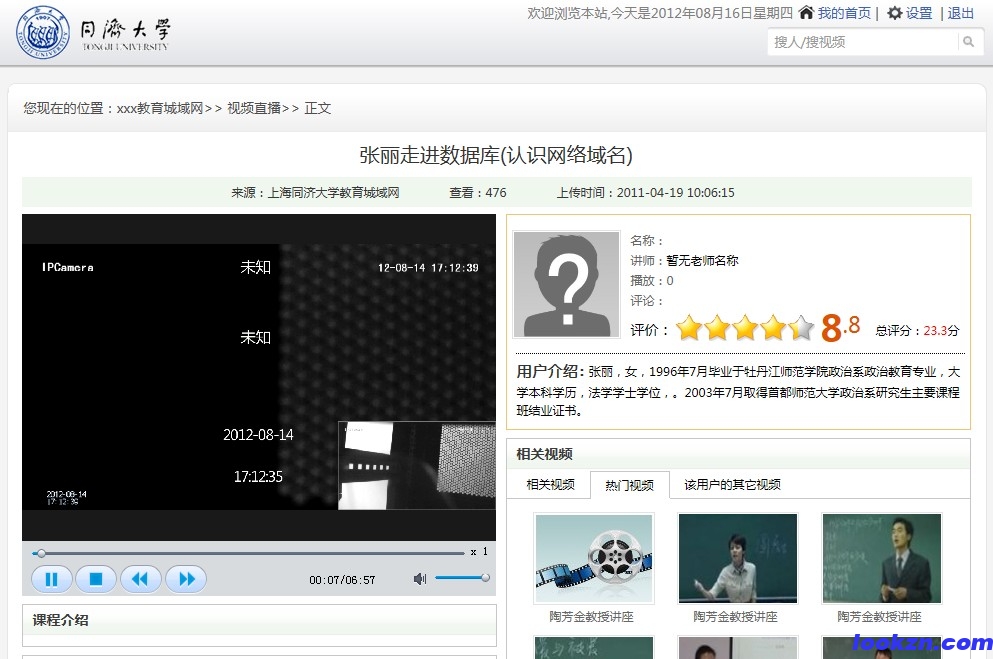Click the second rating star
993x659 pixels.
click(717, 328)
